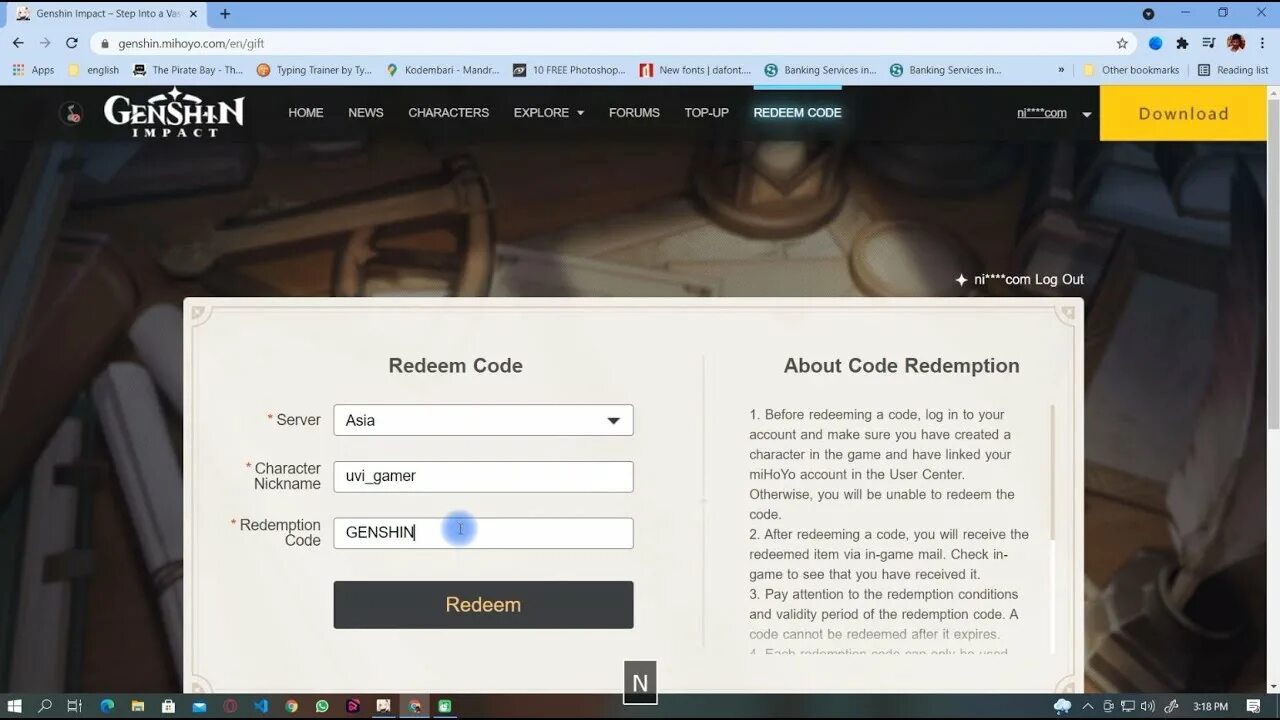This screenshot has width=1280, height=720.
Task: Open Chrome three-dot menu
Action: click(1262, 43)
